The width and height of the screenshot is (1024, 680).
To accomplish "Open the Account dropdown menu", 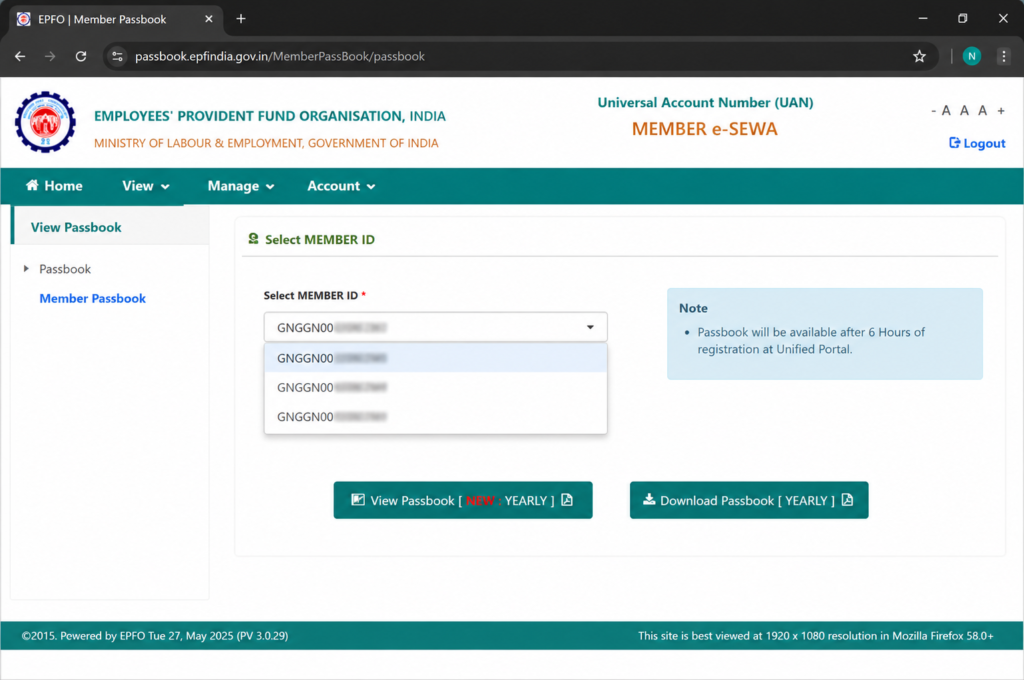I will pyautogui.click(x=341, y=186).
